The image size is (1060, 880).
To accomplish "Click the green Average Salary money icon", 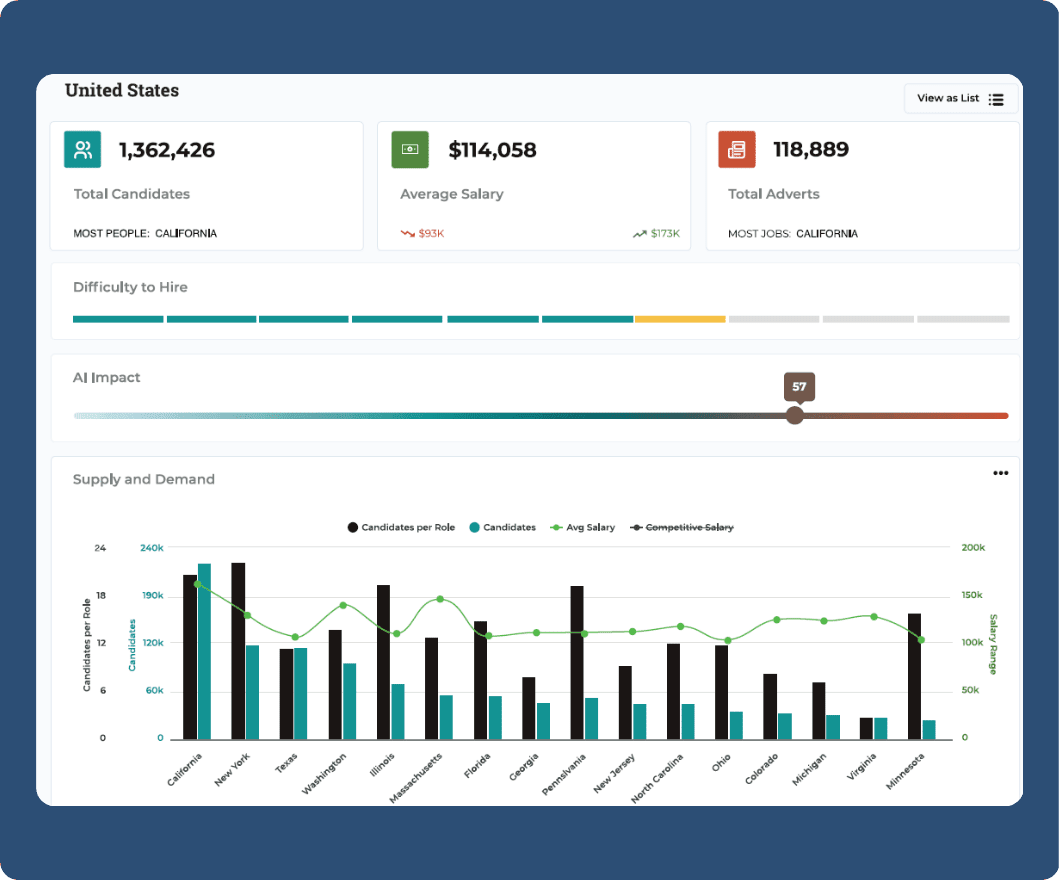I will (410, 149).
